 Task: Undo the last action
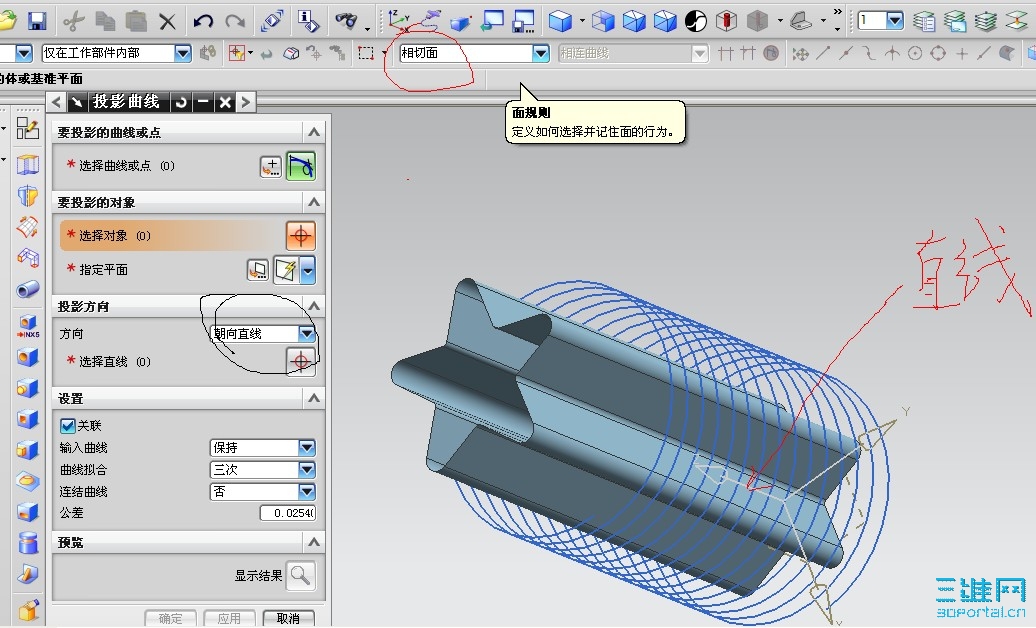tap(203, 21)
